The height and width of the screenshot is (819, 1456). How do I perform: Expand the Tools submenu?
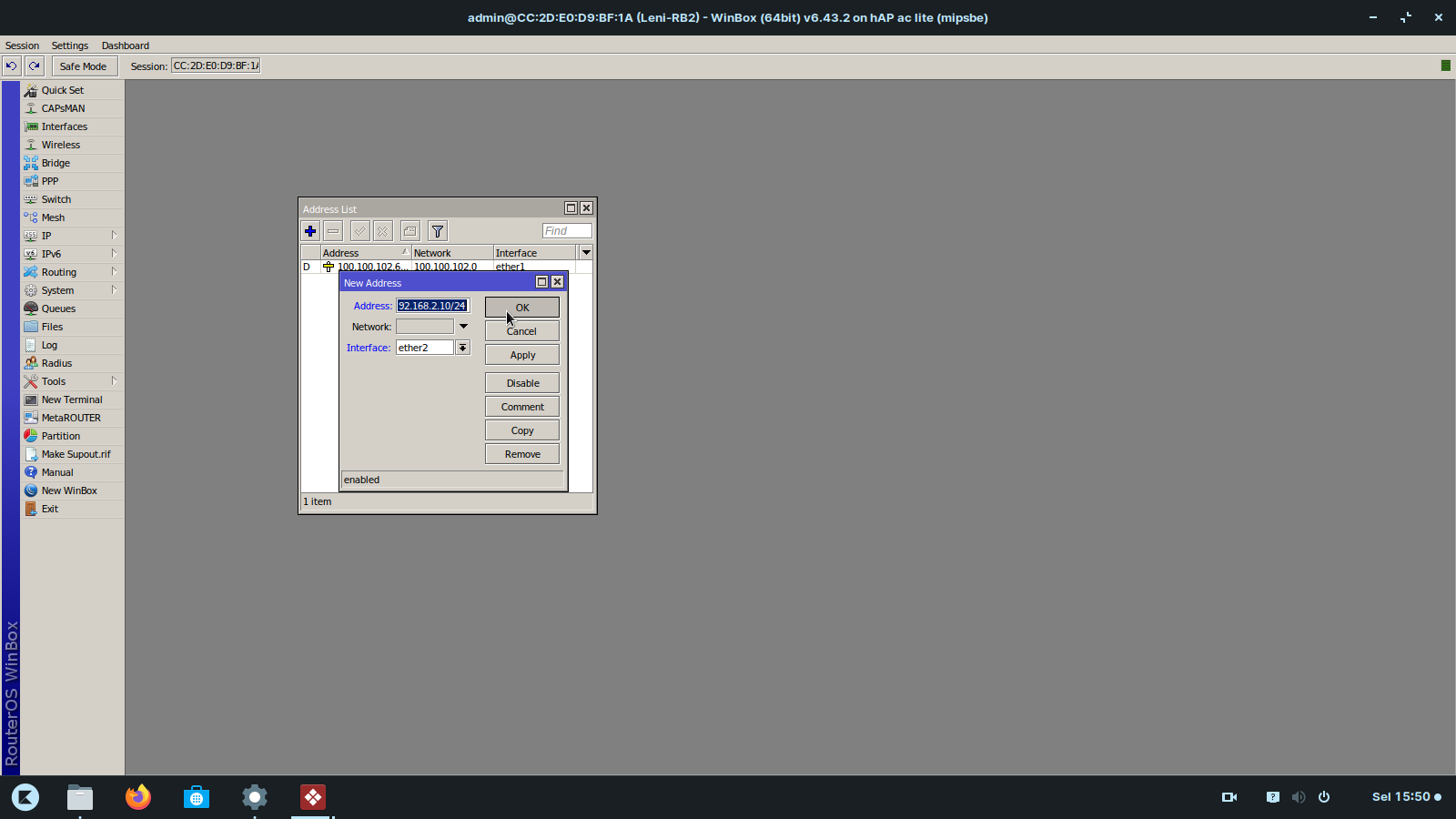[73, 381]
